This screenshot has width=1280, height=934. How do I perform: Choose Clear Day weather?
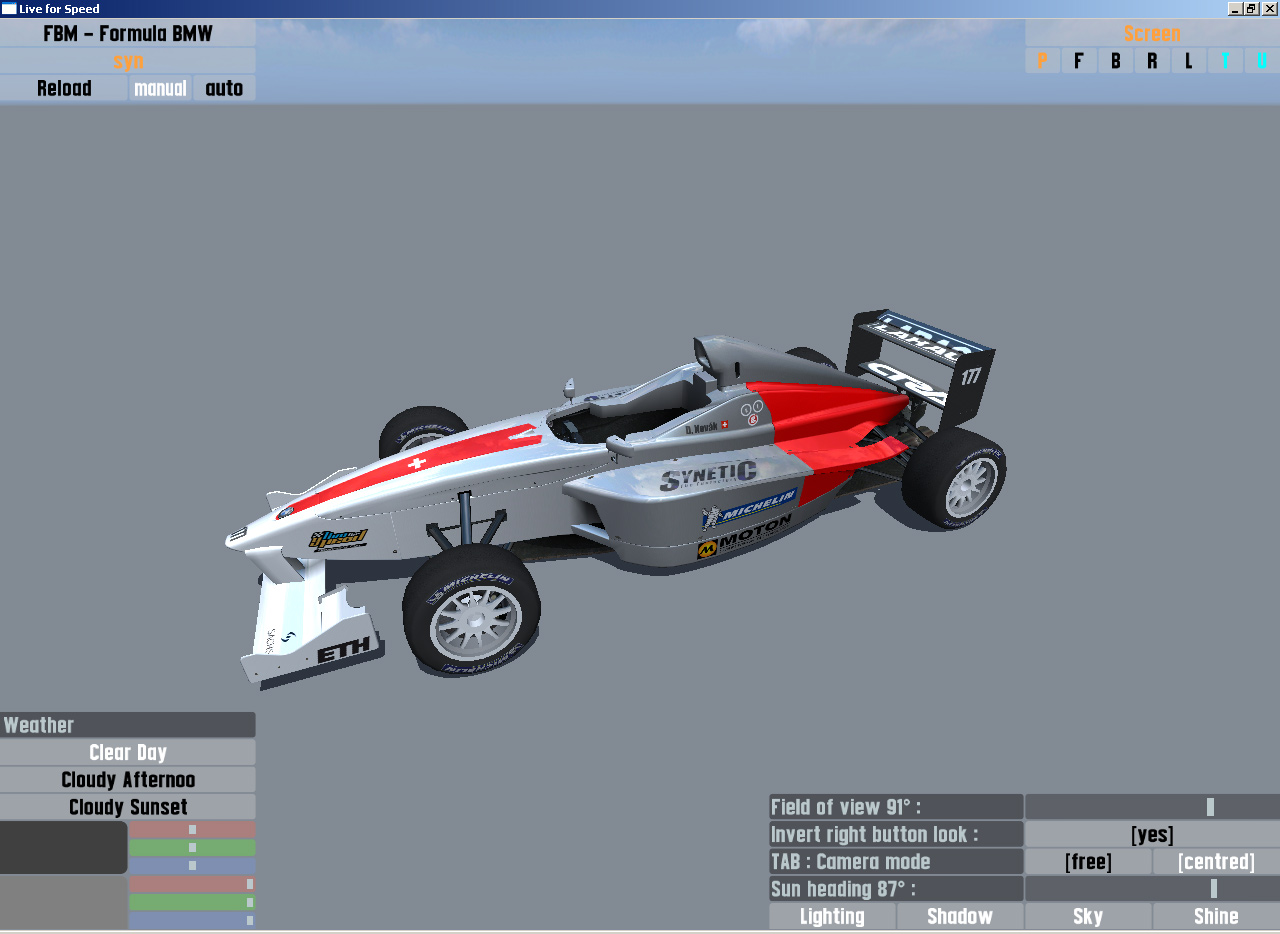[x=128, y=752]
